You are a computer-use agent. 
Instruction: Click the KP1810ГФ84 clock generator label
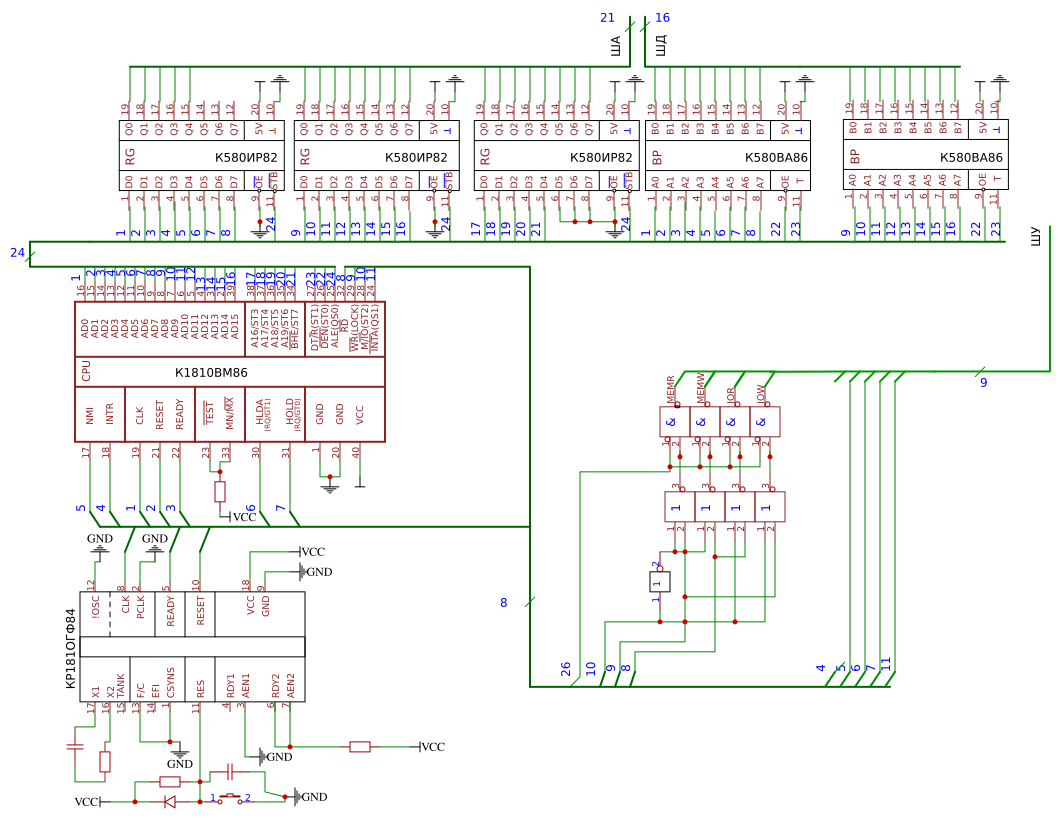pos(71,648)
